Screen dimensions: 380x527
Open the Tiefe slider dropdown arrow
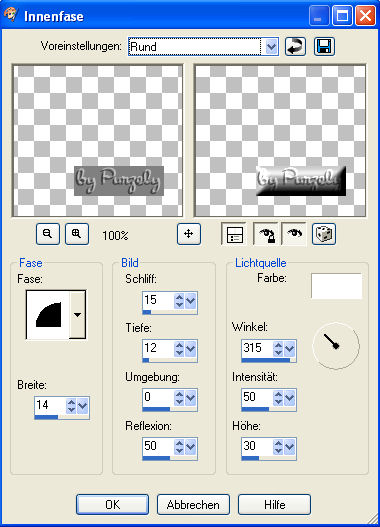pos(191,349)
